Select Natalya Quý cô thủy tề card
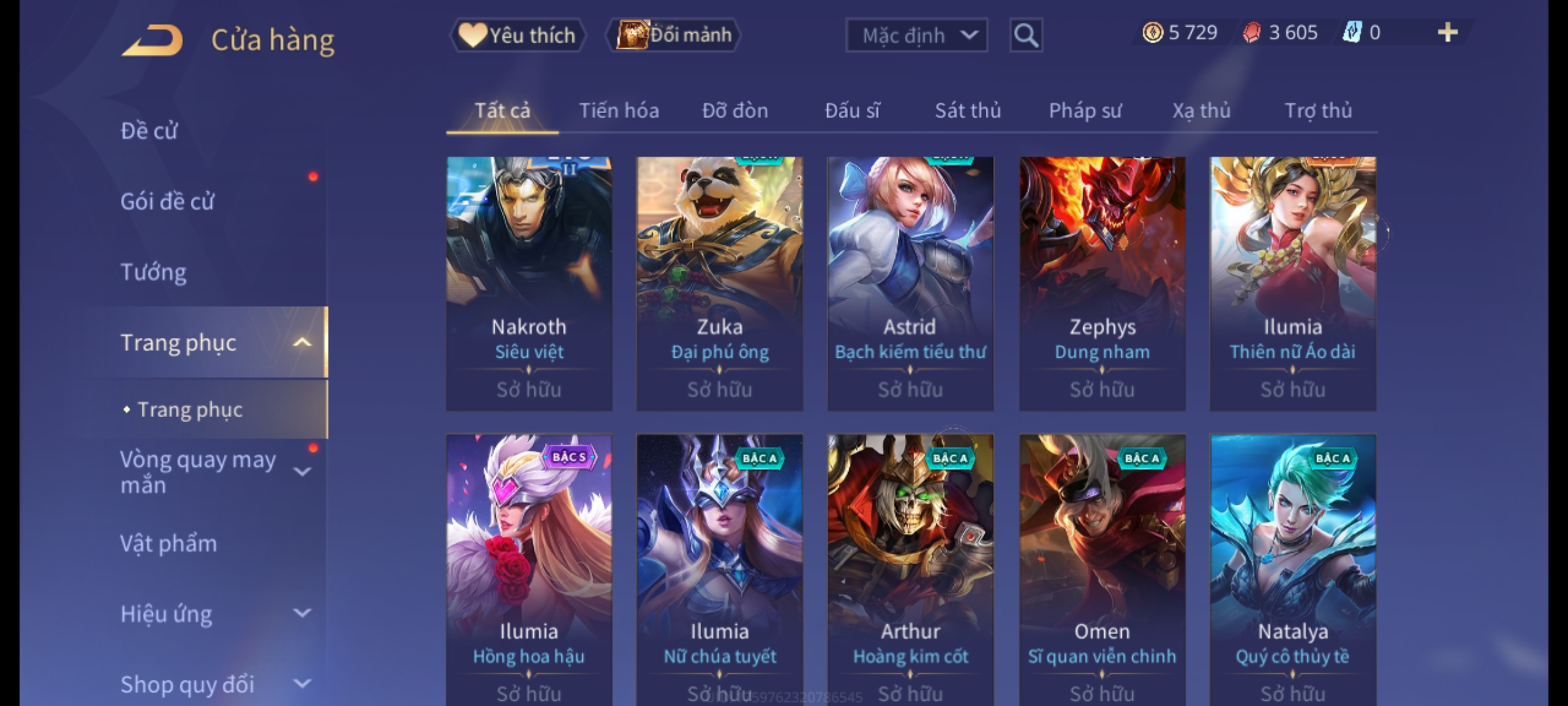 (x=1293, y=570)
